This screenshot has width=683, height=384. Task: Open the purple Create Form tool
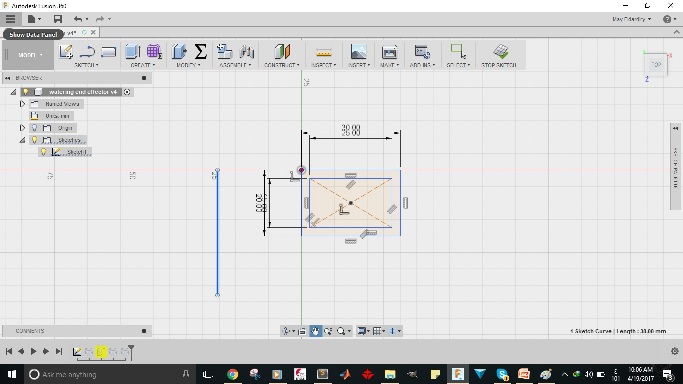pos(154,52)
